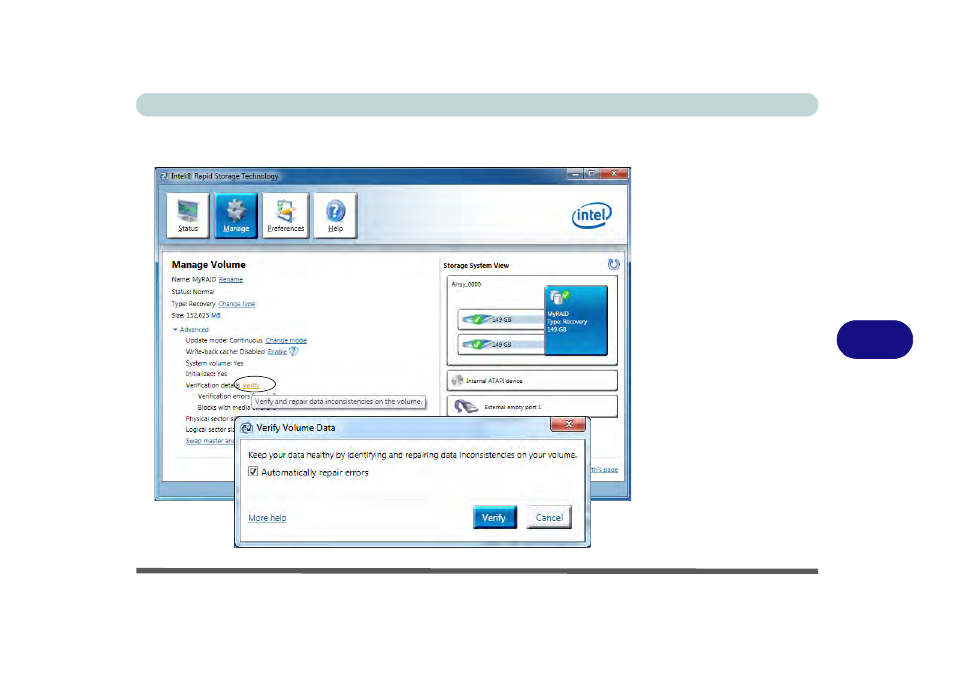Minimize the Intel Rapid Storage Technology window
The height and width of the screenshot is (673, 954).
point(575,174)
